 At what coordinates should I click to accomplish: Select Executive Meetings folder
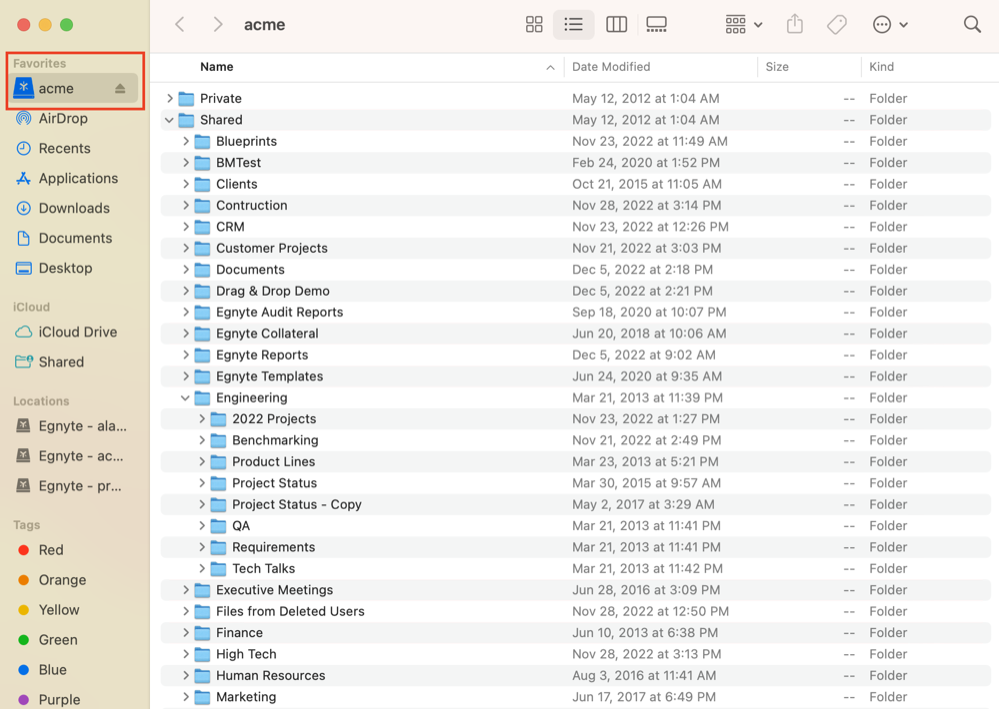click(x=576, y=590)
